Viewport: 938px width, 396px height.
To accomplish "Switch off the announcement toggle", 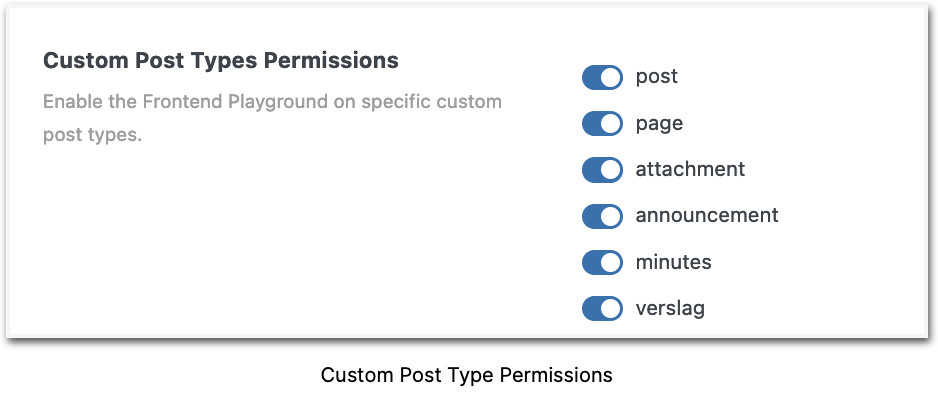I will pos(602,216).
